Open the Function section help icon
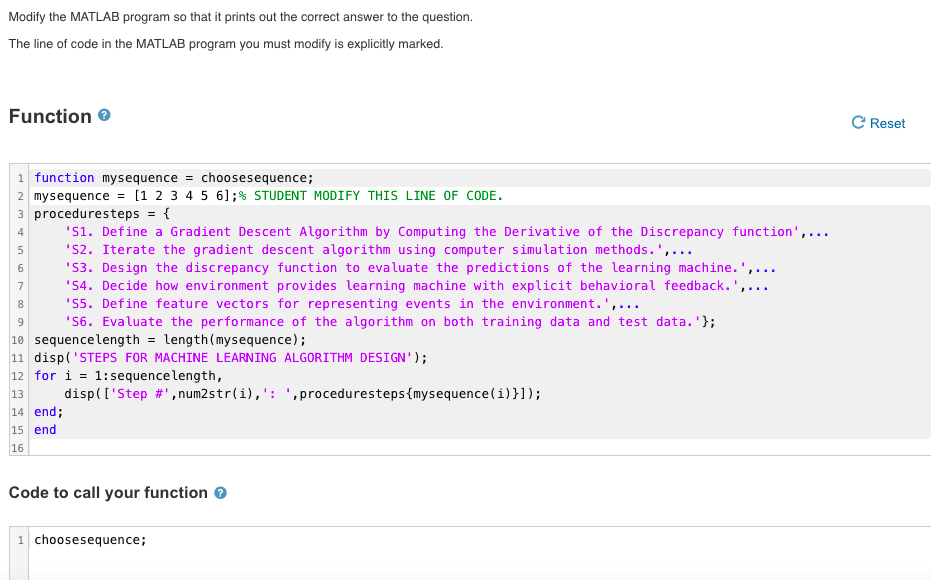931x580 pixels. click(104, 115)
